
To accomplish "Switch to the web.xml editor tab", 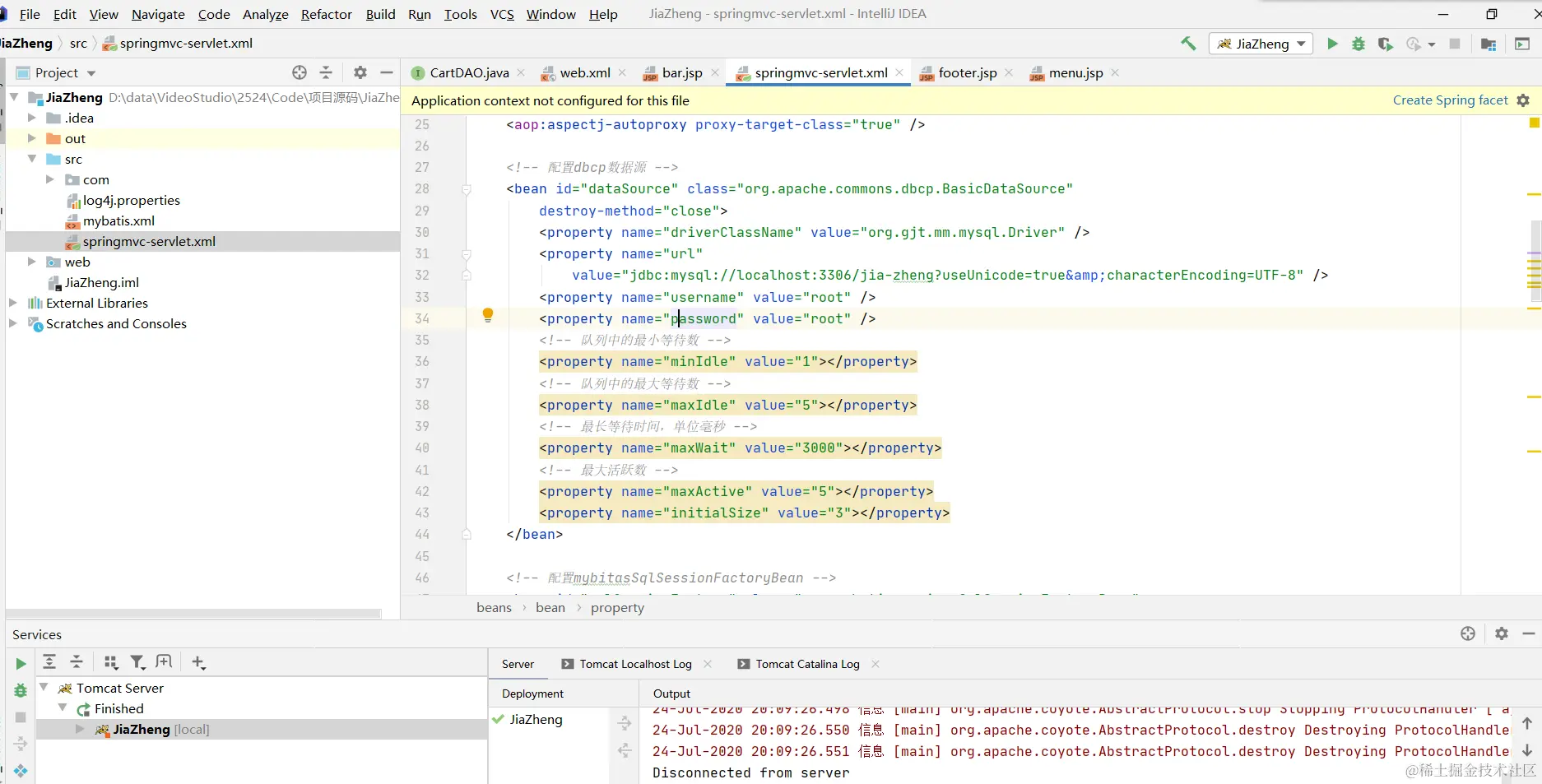I will pyautogui.click(x=585, y=72).
